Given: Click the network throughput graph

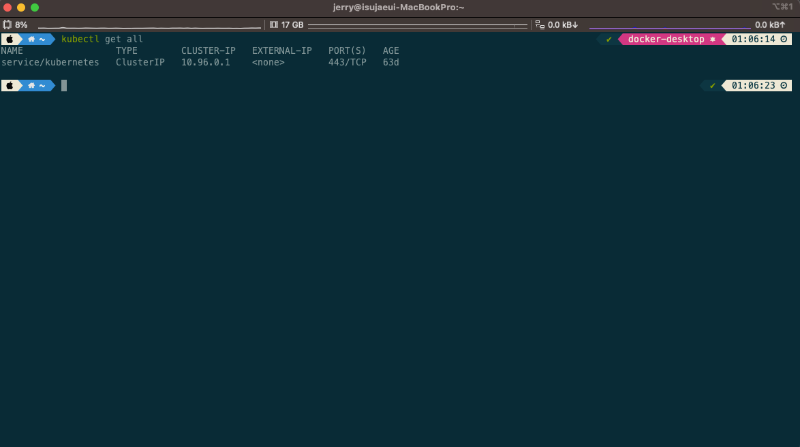Looking at the screenshot, I should [670, 27].
